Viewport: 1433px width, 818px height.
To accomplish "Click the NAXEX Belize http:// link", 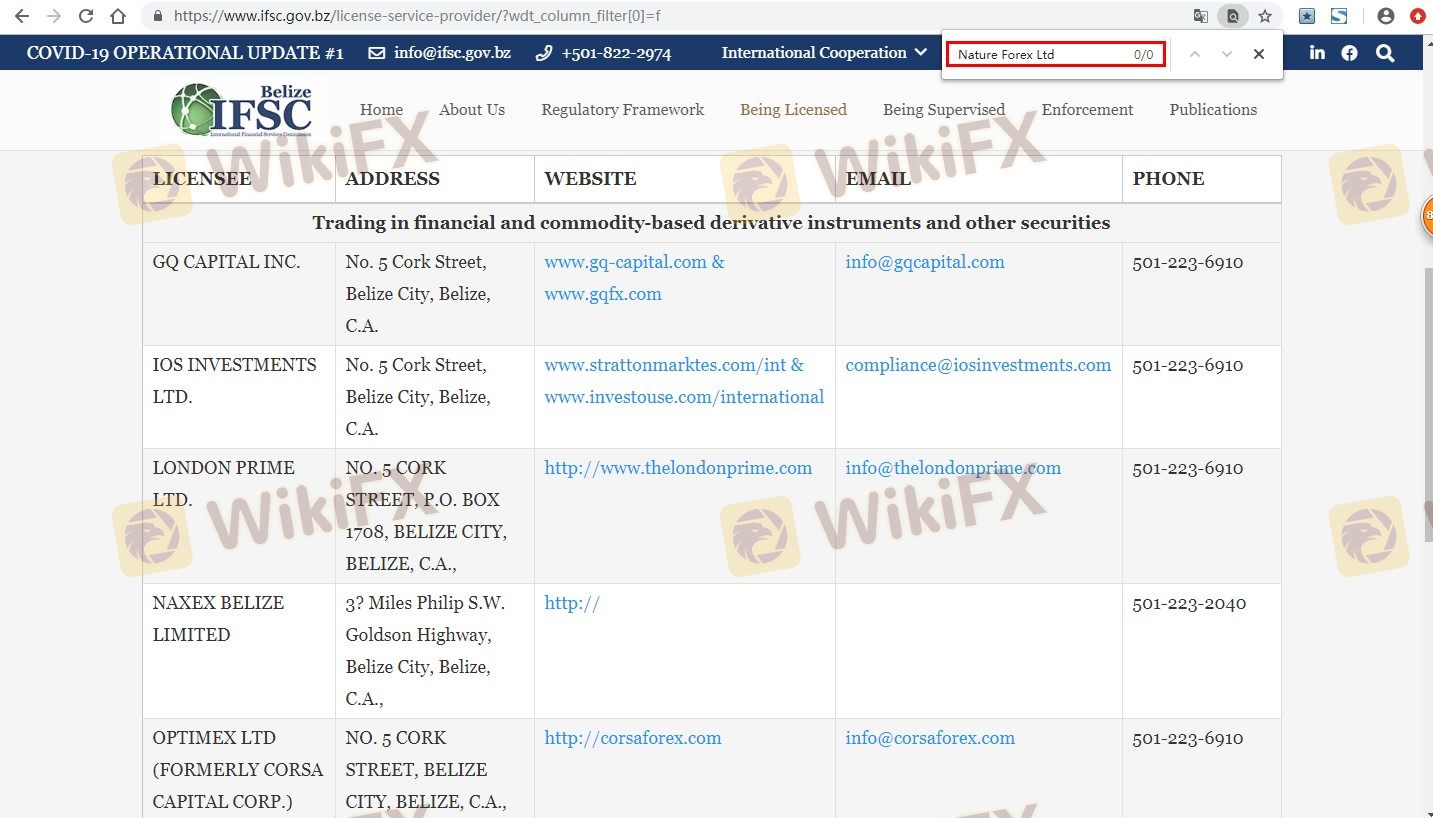I will click(572, 603).
